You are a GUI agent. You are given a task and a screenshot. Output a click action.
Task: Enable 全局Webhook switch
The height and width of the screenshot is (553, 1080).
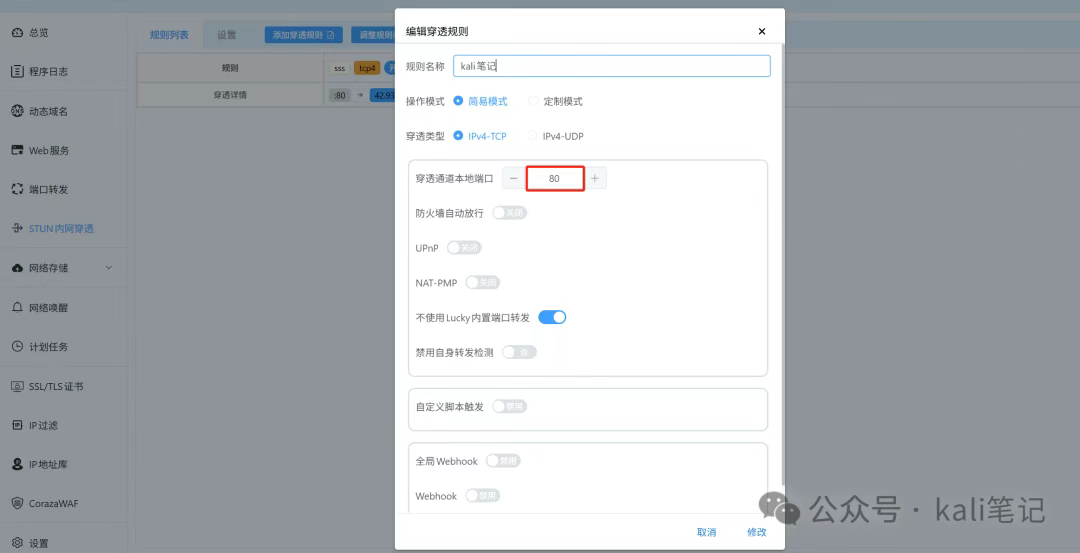503,461
